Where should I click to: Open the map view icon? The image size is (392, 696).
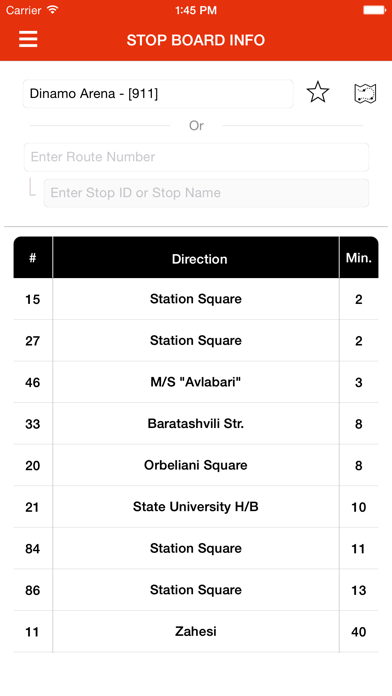point(365,94)
